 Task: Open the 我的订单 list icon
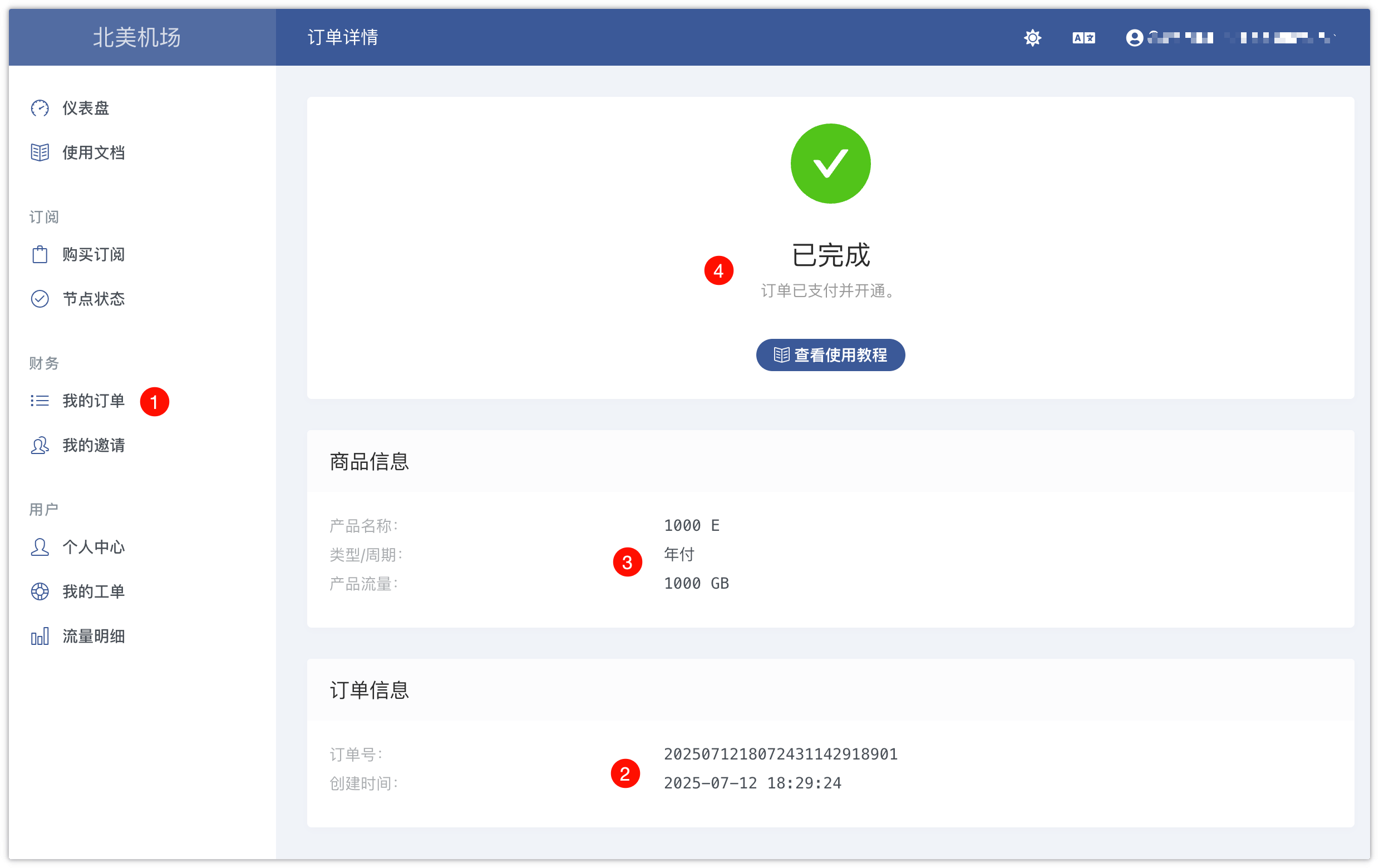point(40,401)
